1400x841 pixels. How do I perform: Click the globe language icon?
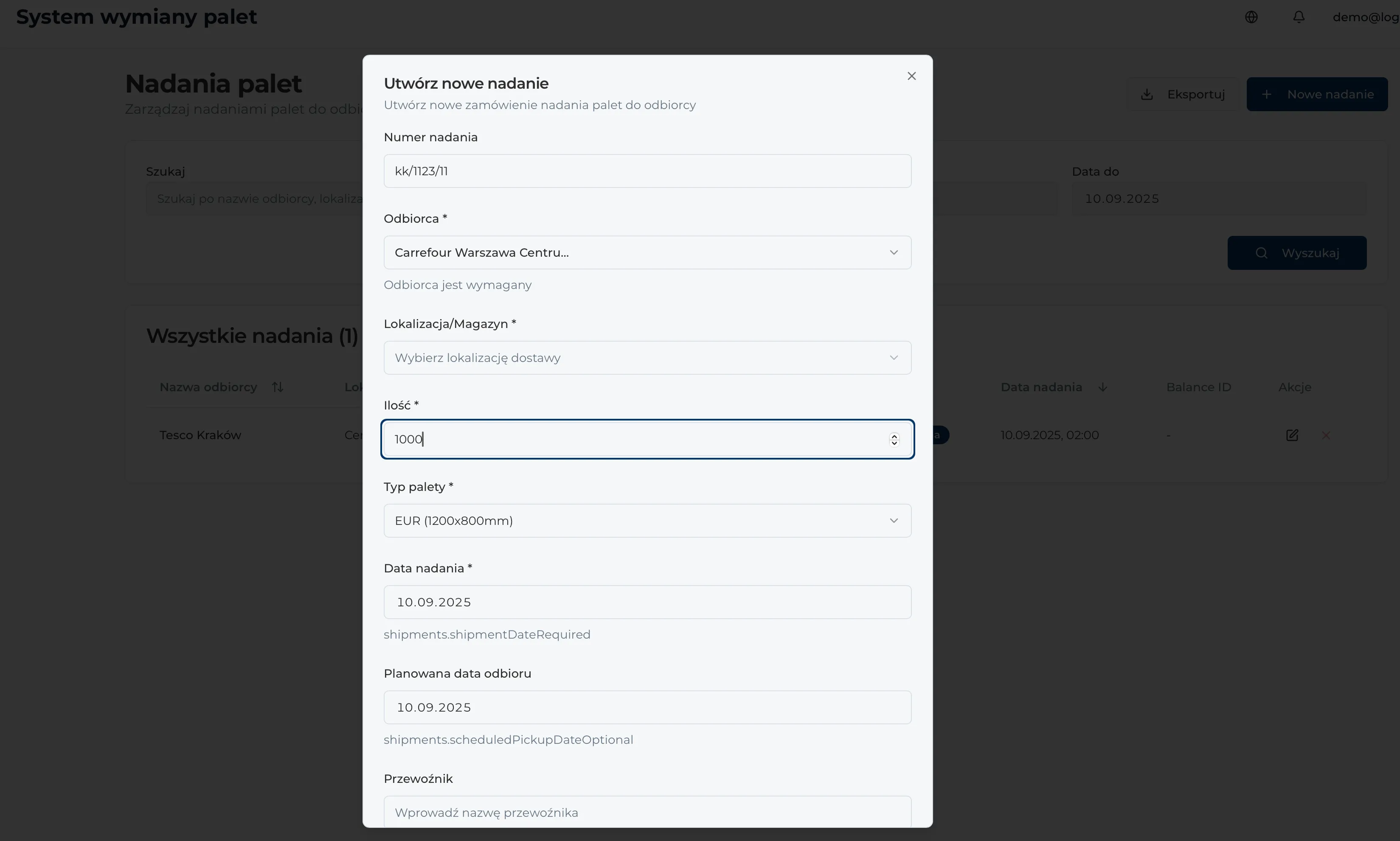point(1251,17)
